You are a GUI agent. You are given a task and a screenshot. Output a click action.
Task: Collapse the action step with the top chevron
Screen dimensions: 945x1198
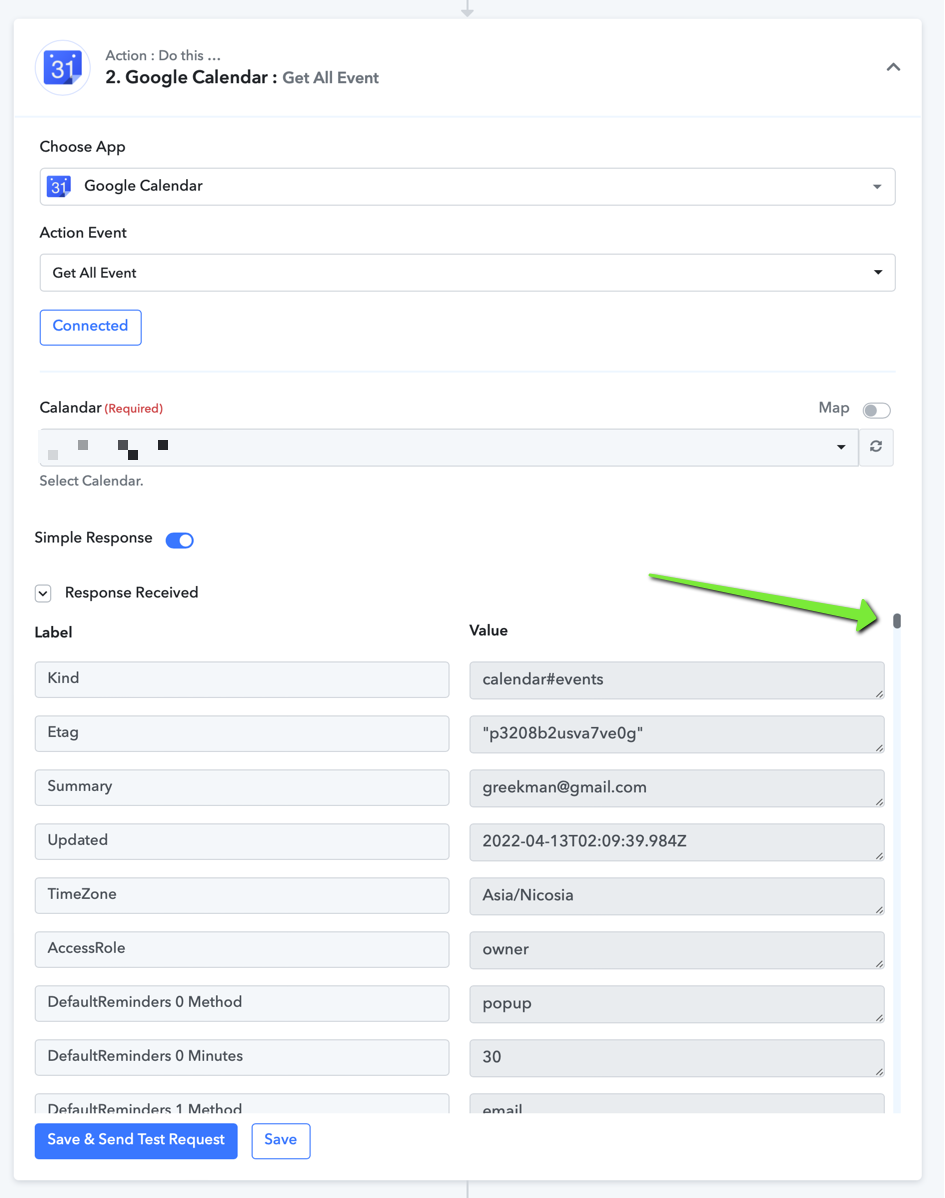click(893, 67)
